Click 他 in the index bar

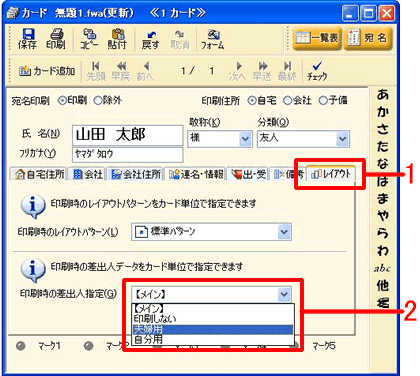(383, 285)
